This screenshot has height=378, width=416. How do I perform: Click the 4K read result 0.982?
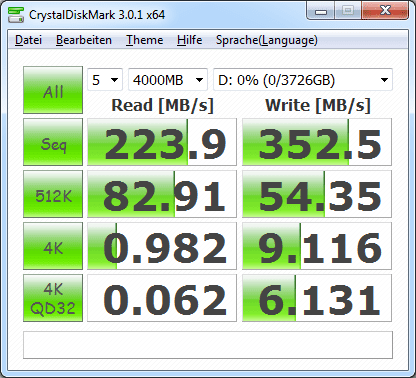[x=162, y=246]
